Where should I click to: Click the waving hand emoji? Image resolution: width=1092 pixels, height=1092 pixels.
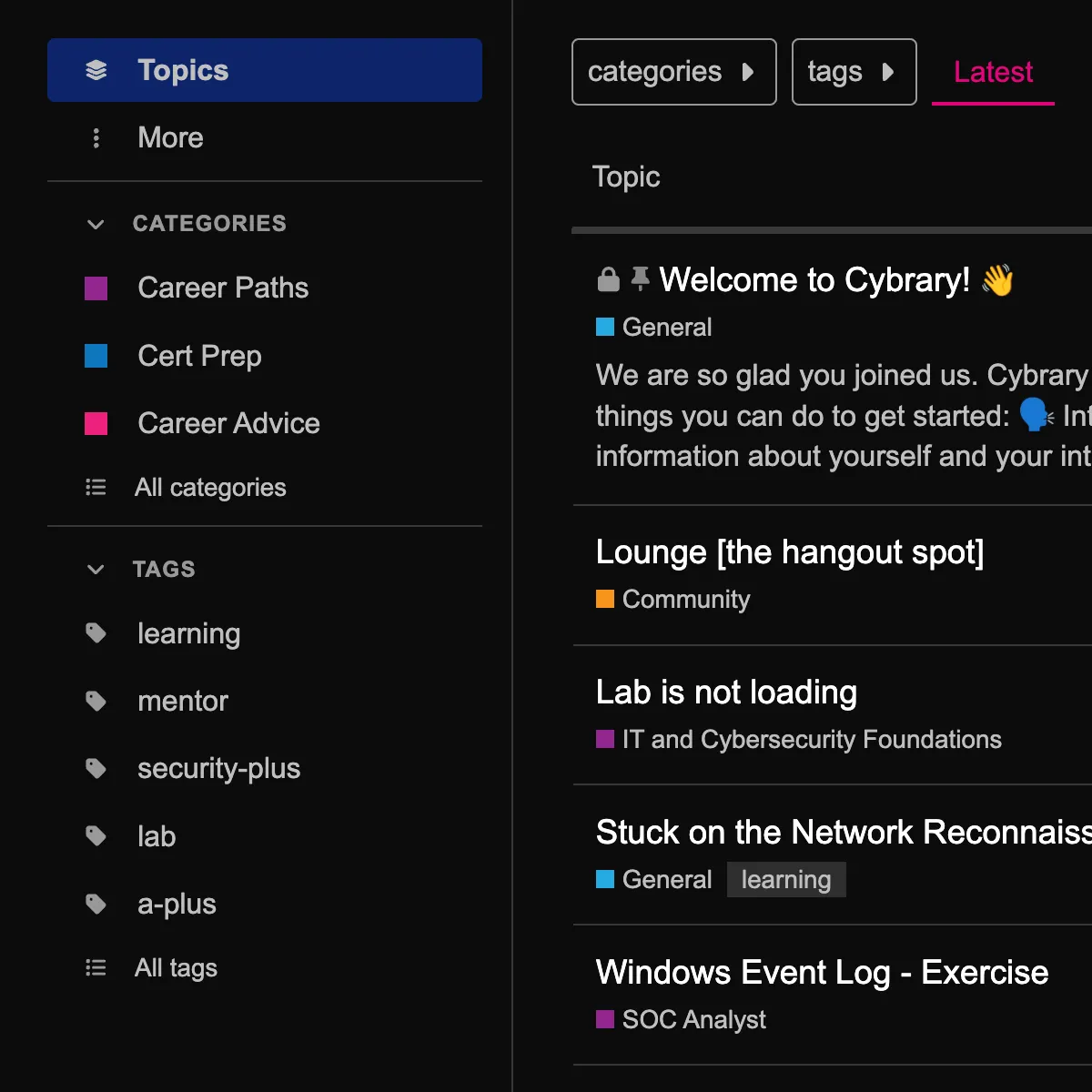[x=997, y=280]
